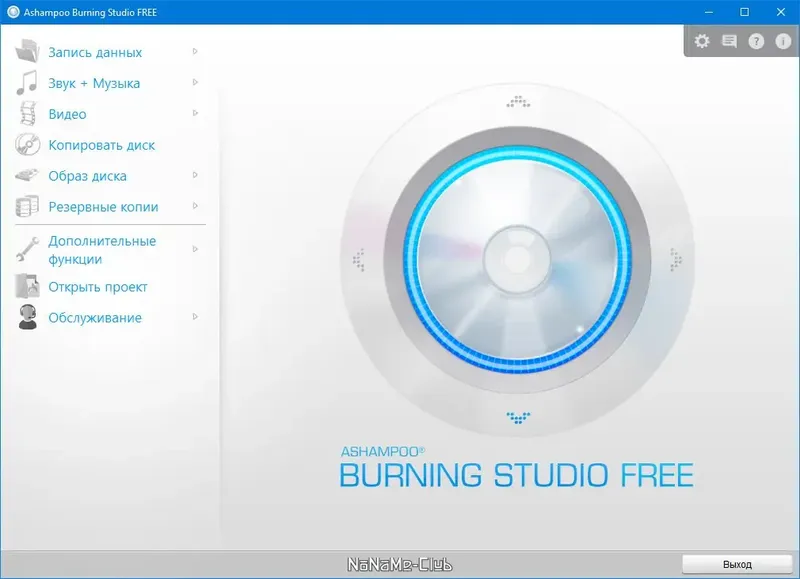This screenshot has height=579, width=800.
Task: Expand the Резервные копии submenu arrow
Action: click(195, 206)
